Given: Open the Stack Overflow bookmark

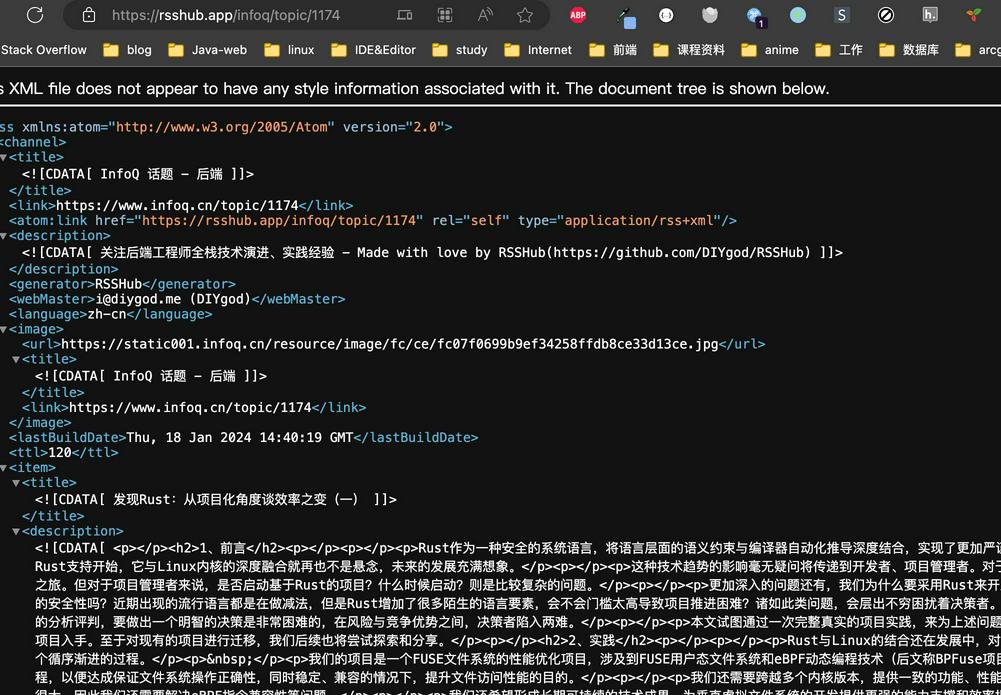Looking at the screenshot, I should pos(44,50).
